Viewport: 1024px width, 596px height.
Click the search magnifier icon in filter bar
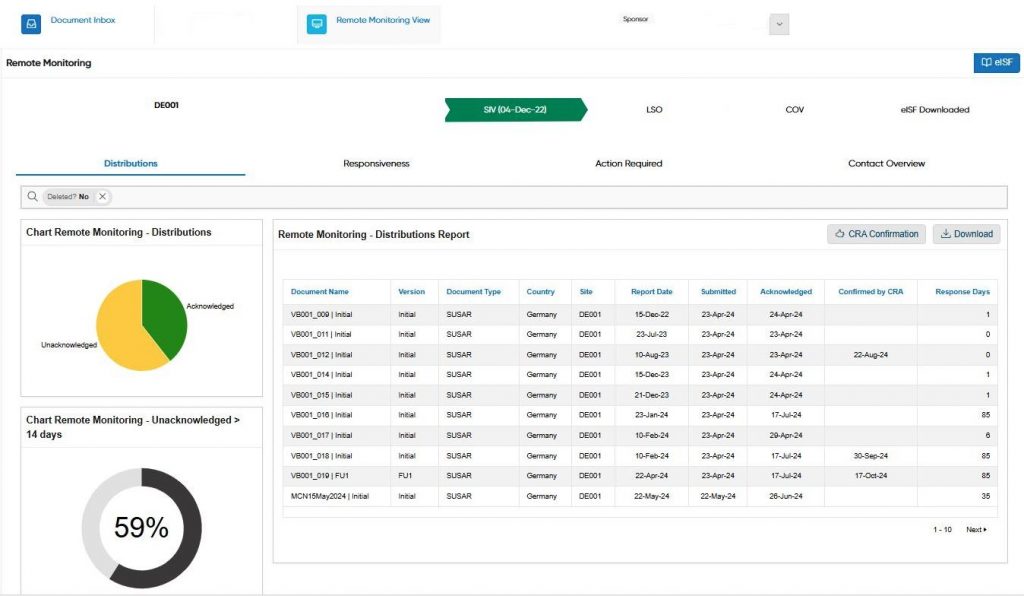33,197
